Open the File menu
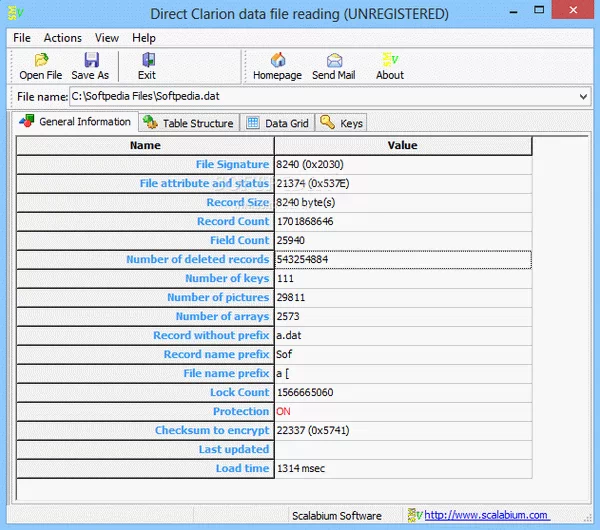Screen dimensions: 600x530 [22, 38]
